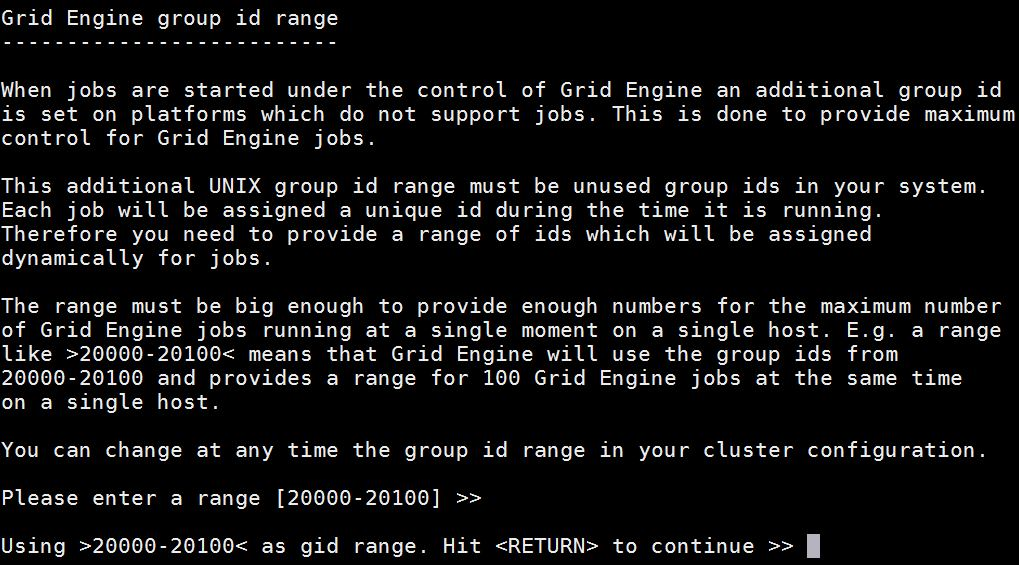Click line "control for Grid Engine jobs."
This screenshot has width=1019, height=565.
pyautogui.click(x=188, y=138)
